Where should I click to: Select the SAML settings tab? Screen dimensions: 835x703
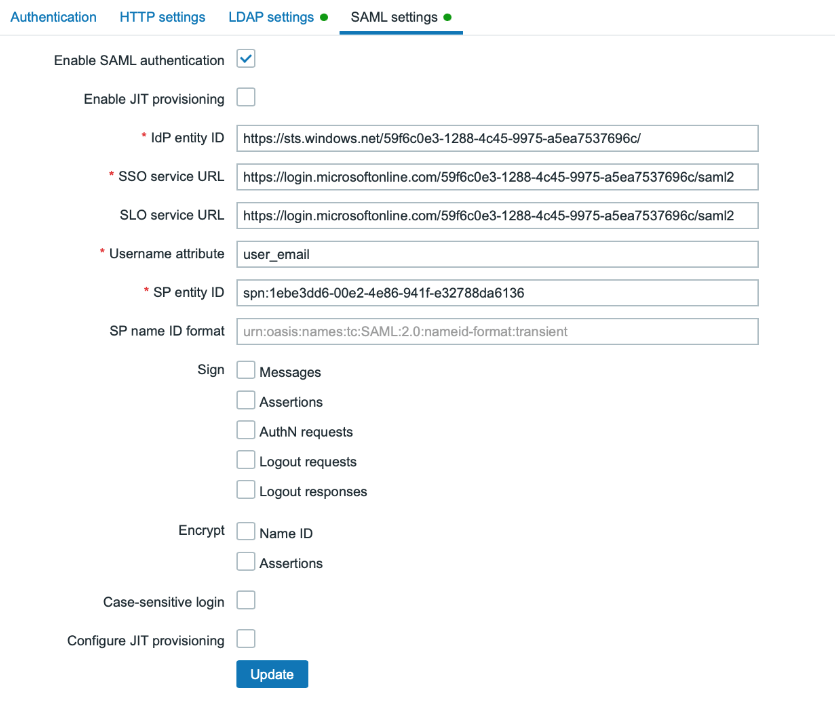point(394,17)
